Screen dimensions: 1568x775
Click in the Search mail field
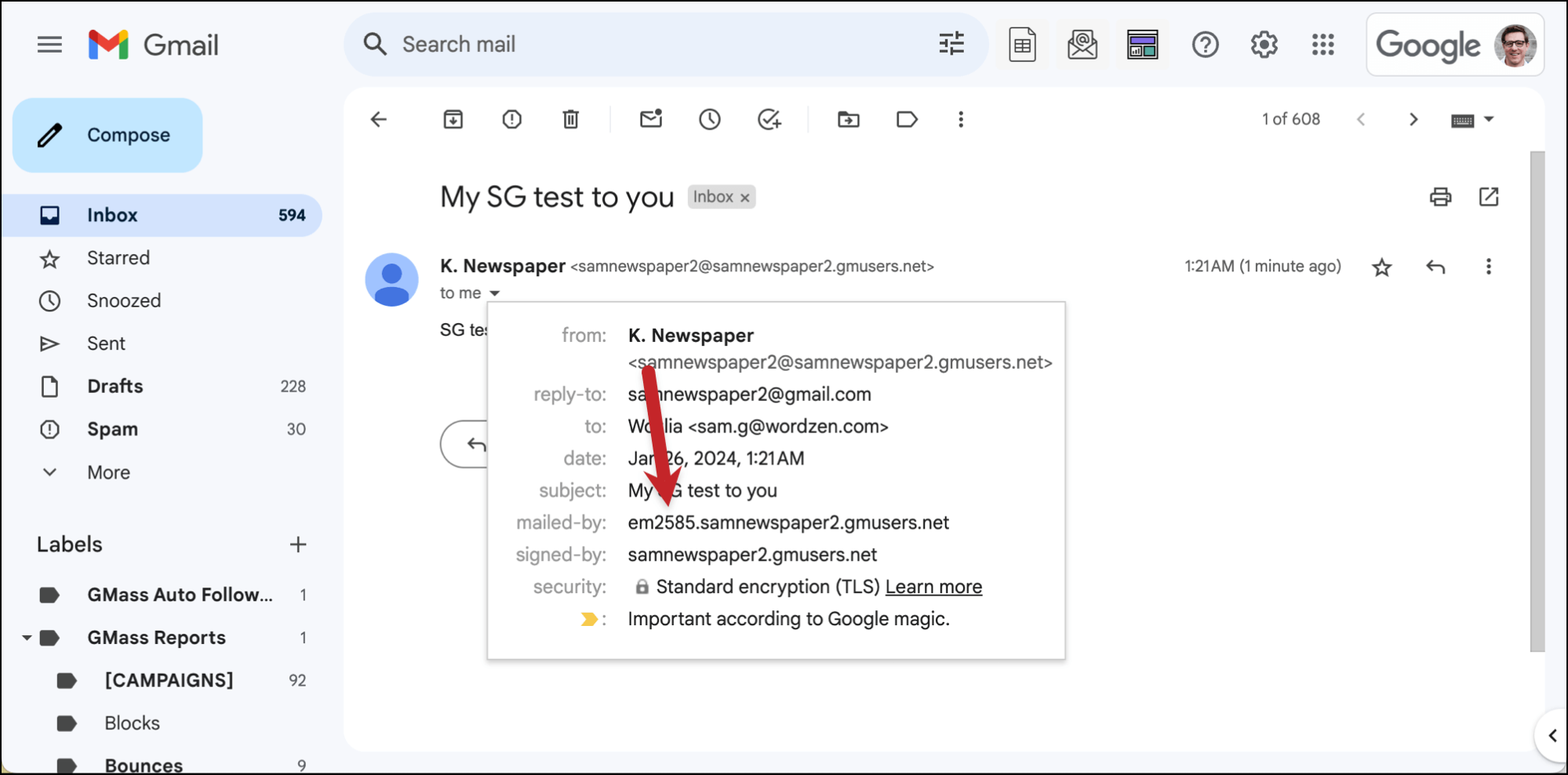(667, 45)
